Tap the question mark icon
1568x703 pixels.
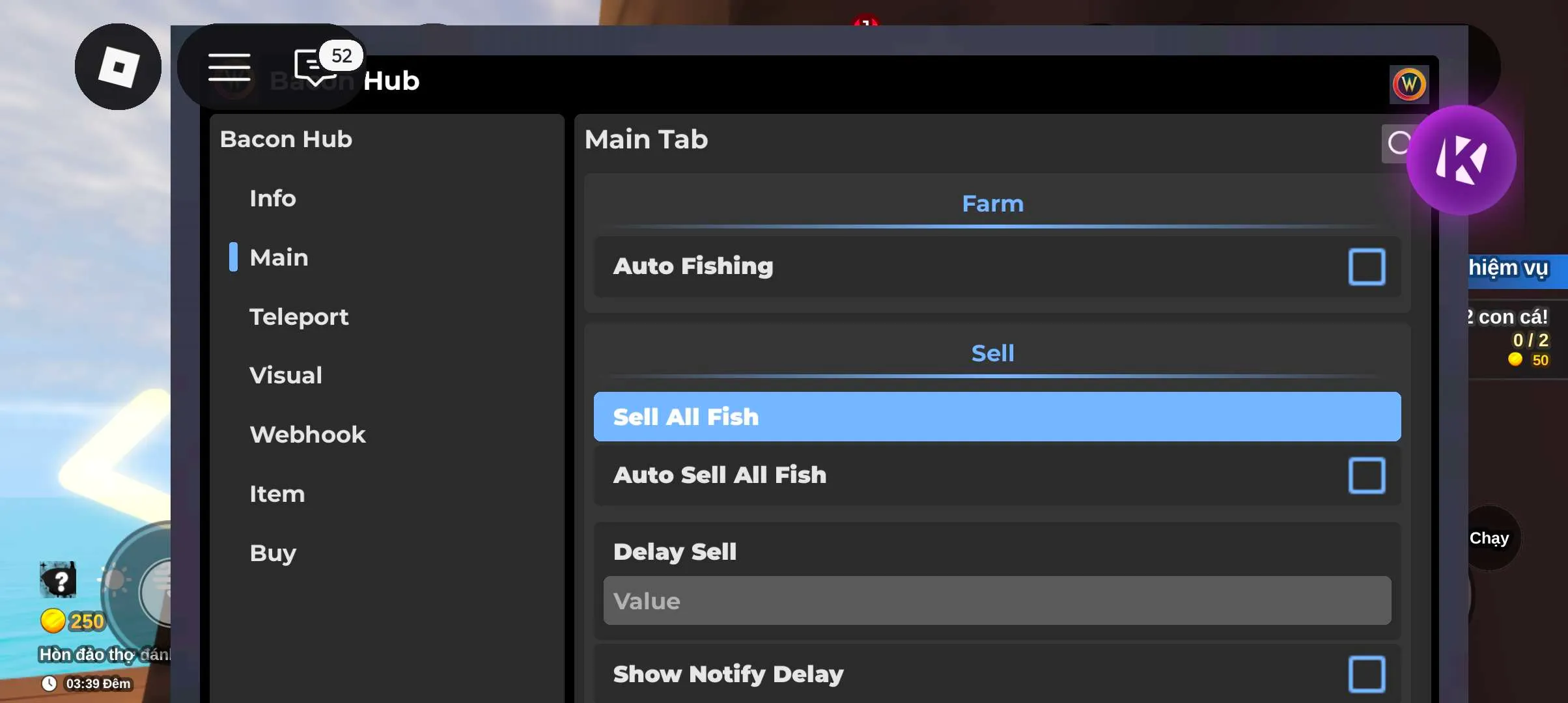[x=59, y=579]
